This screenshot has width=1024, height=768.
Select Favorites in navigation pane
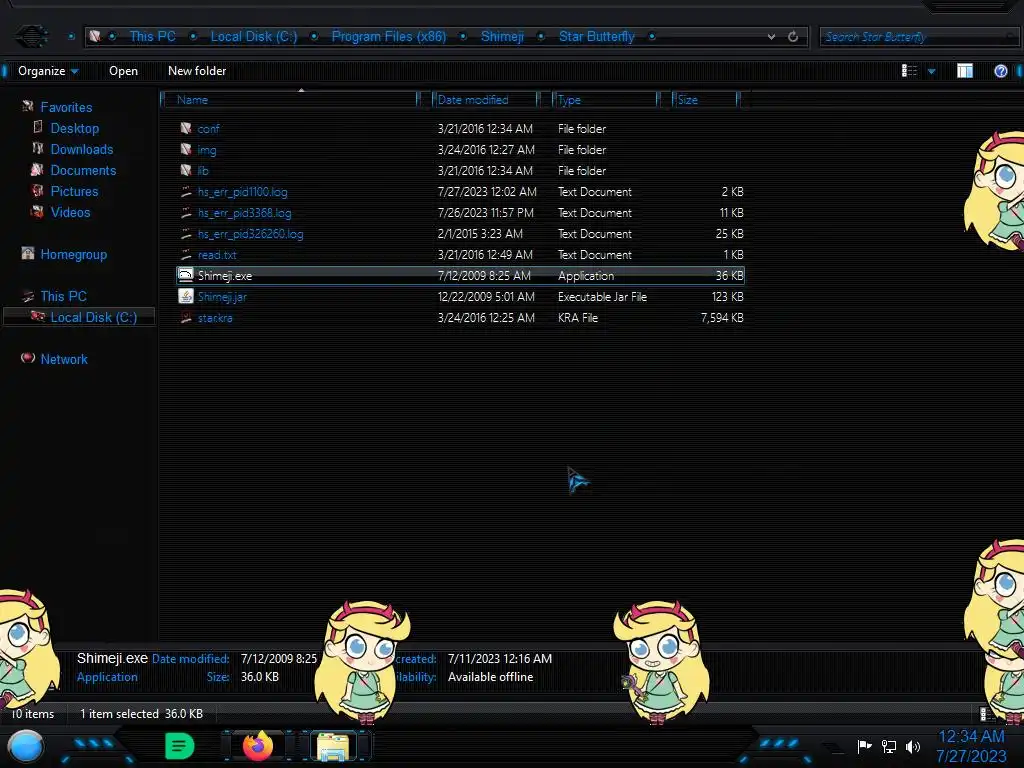(66, 107)
